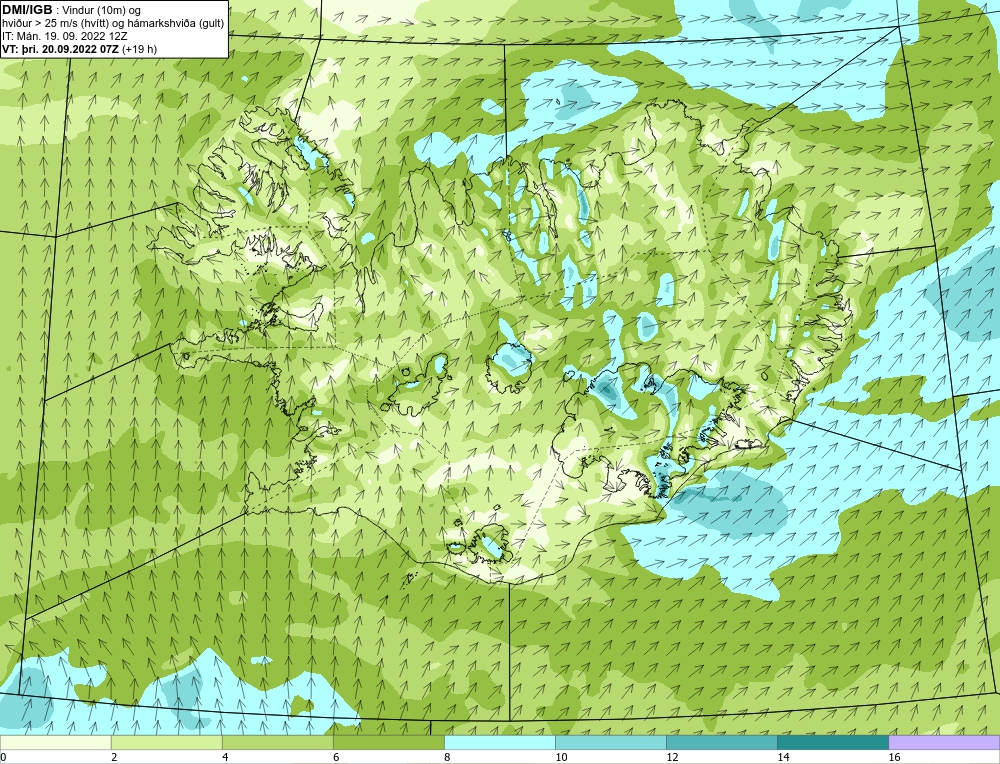Click the 4–6 m/s green legend swatch
Image resolution: width=1000 pixels, height=764 pixels.
click(277, 742)
